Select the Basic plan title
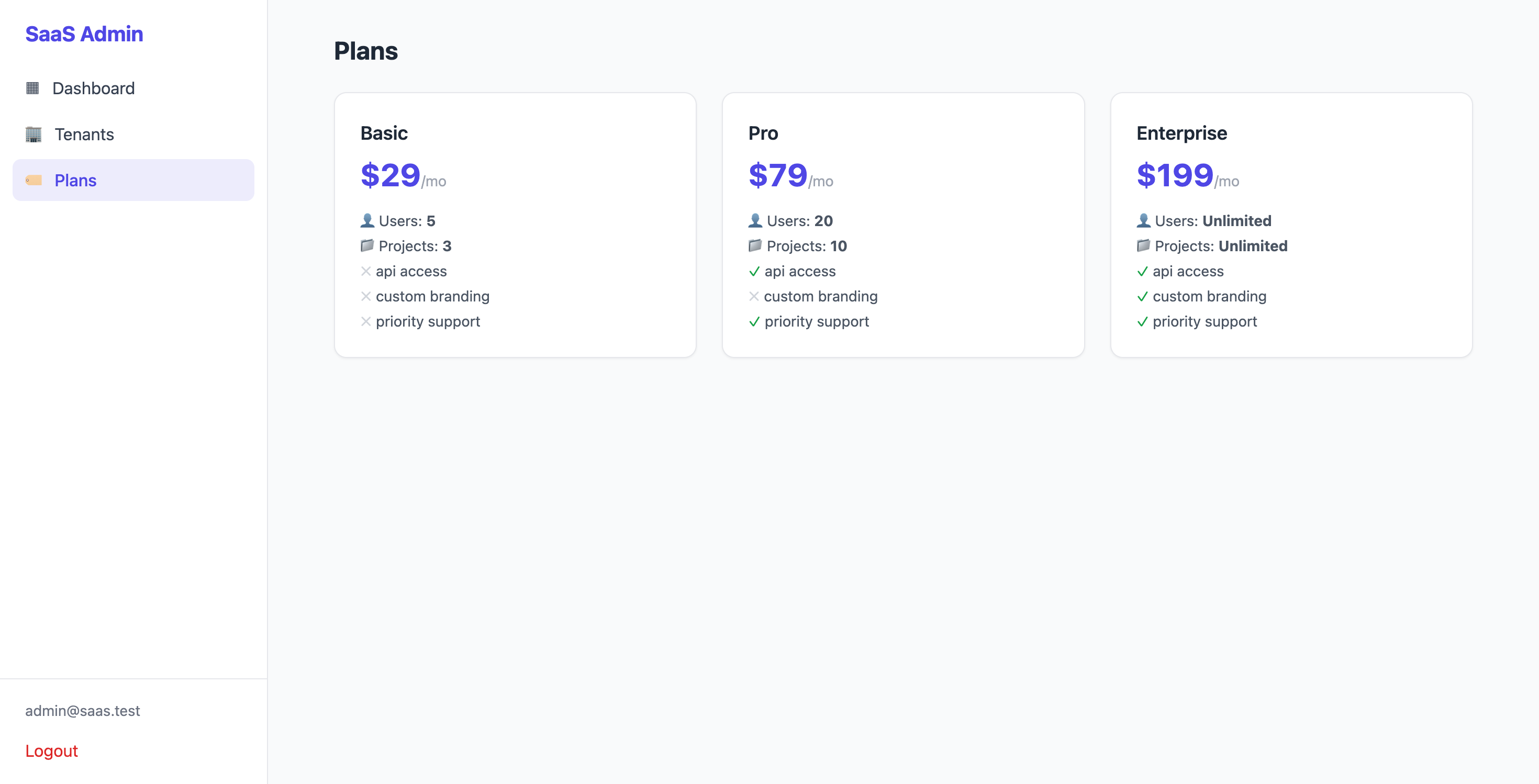The height and width of the screenshot is (784, 1539). pos(384,133)
